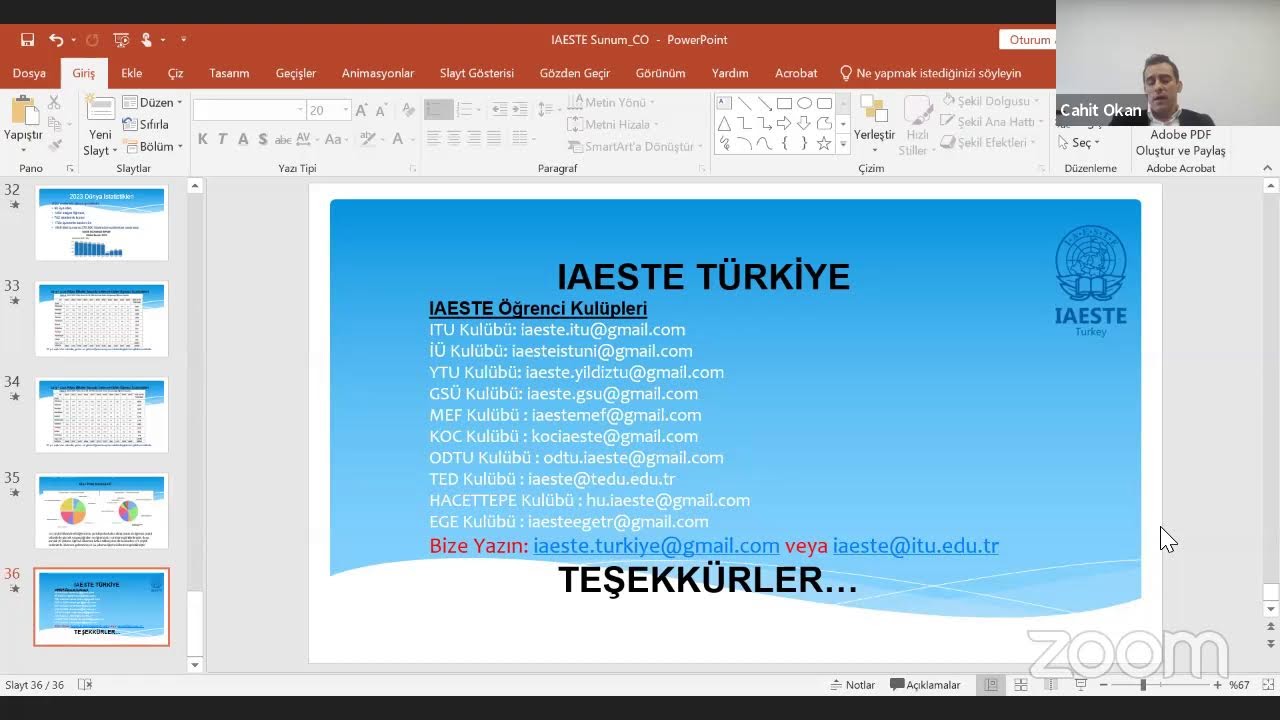The image size is (1280, 720).
Task: Decrease list indent level icon
Action: (499, 109)
